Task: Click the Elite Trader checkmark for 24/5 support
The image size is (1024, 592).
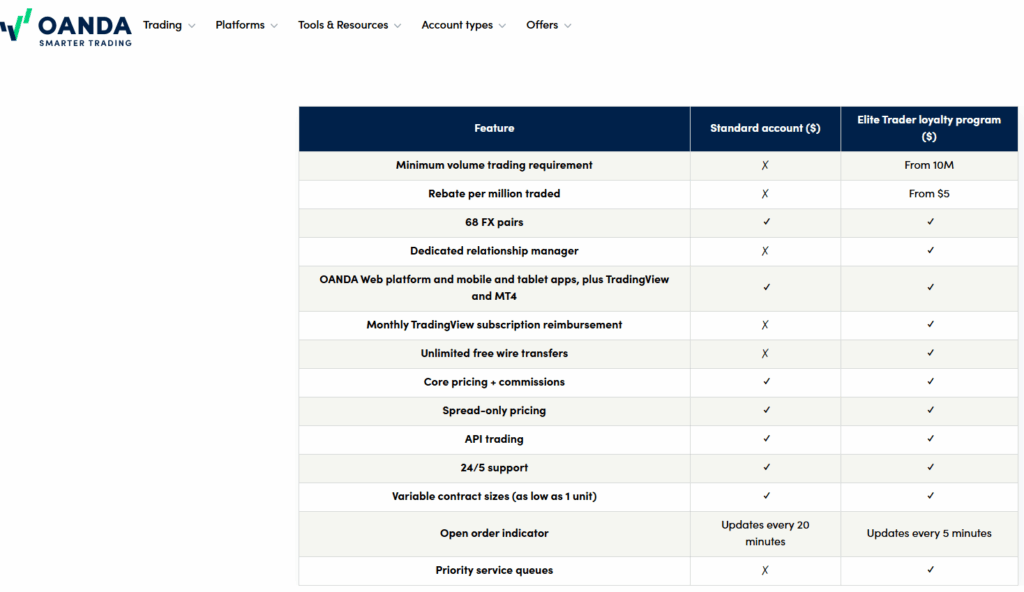Action: (931, 467)
